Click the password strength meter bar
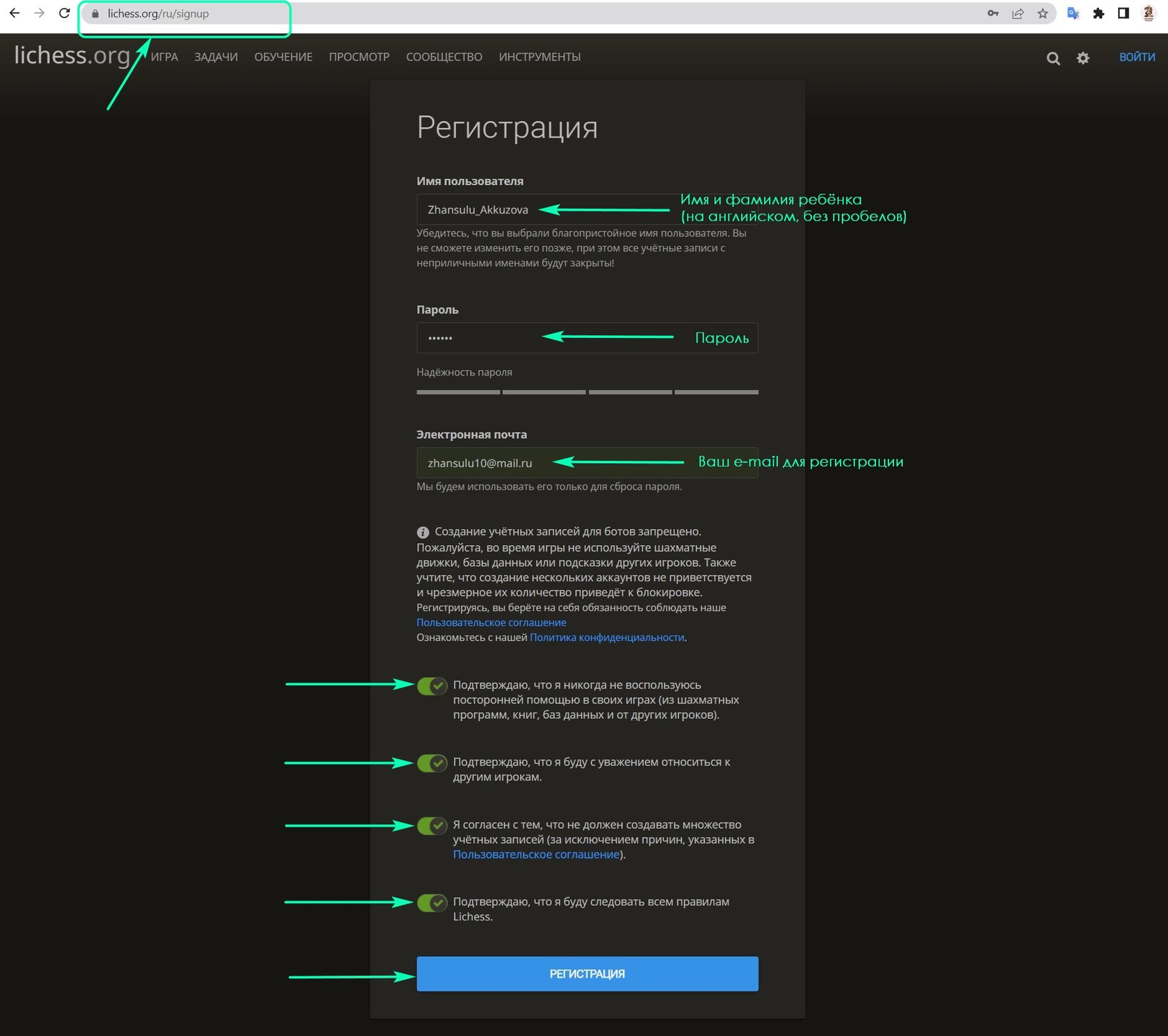Screen dimensions: 1168x1036 tap(587, 392)
